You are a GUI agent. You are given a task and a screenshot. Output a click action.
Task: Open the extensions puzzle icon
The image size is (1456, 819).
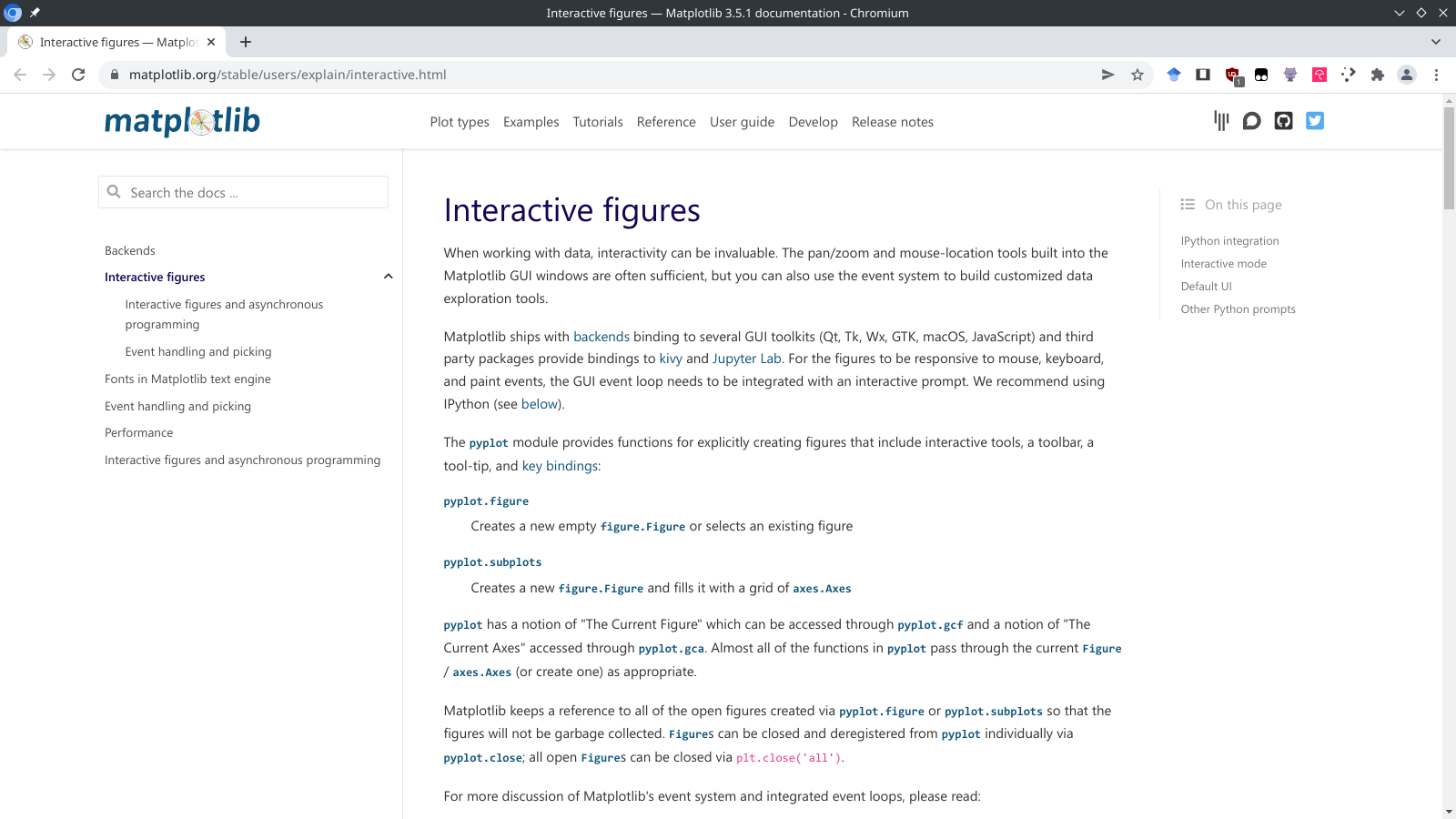coord(1377,75)
